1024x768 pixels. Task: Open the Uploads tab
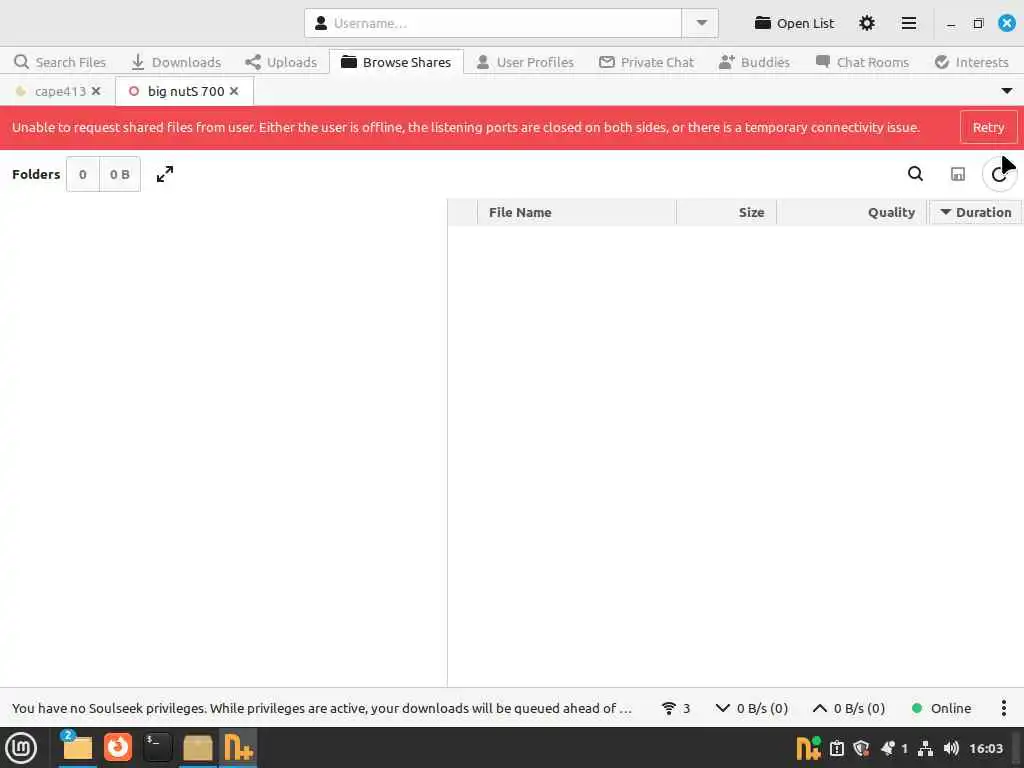(x=281, y=62)
